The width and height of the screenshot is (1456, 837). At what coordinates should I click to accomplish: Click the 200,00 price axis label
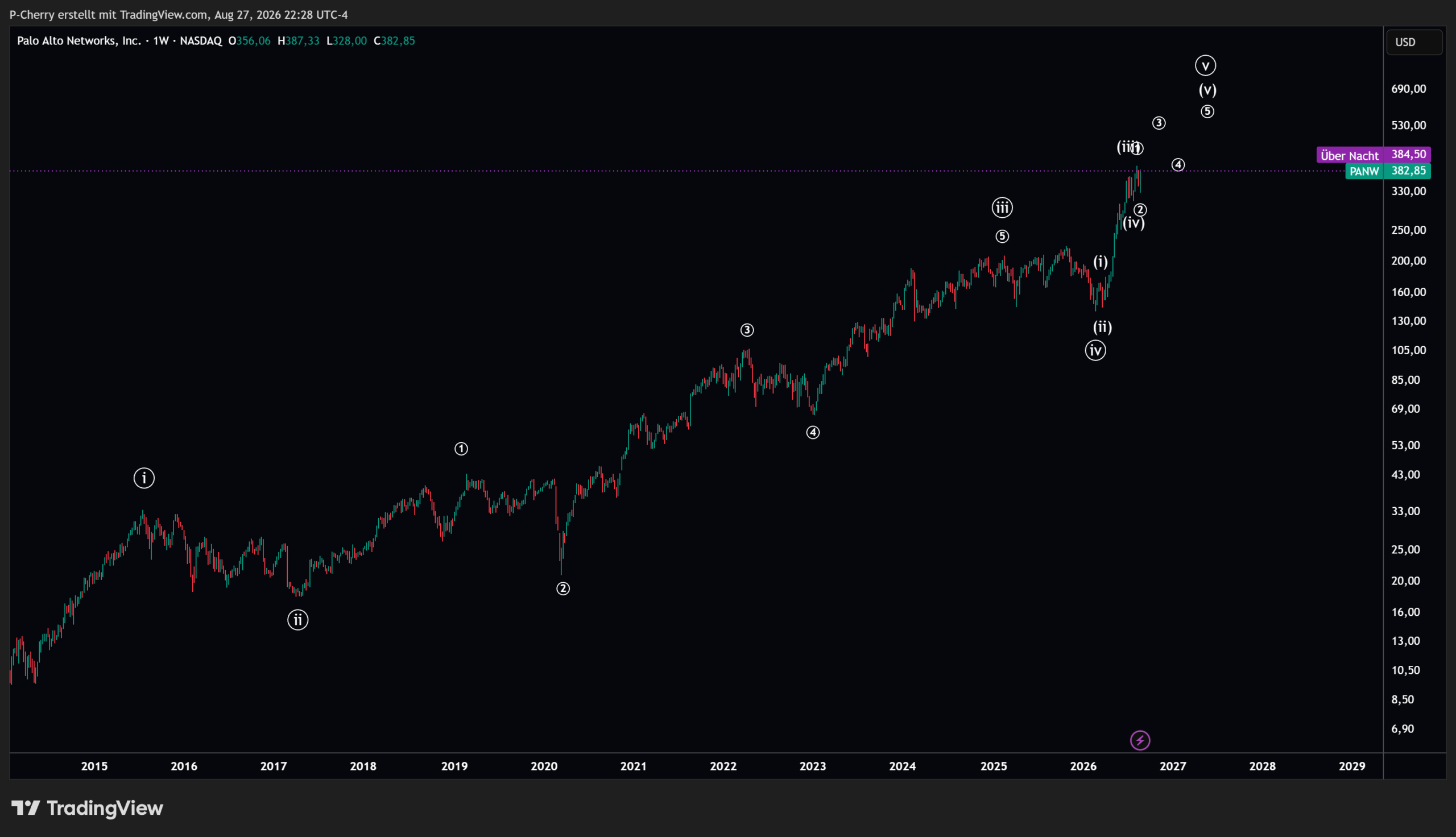point(1409,261)
